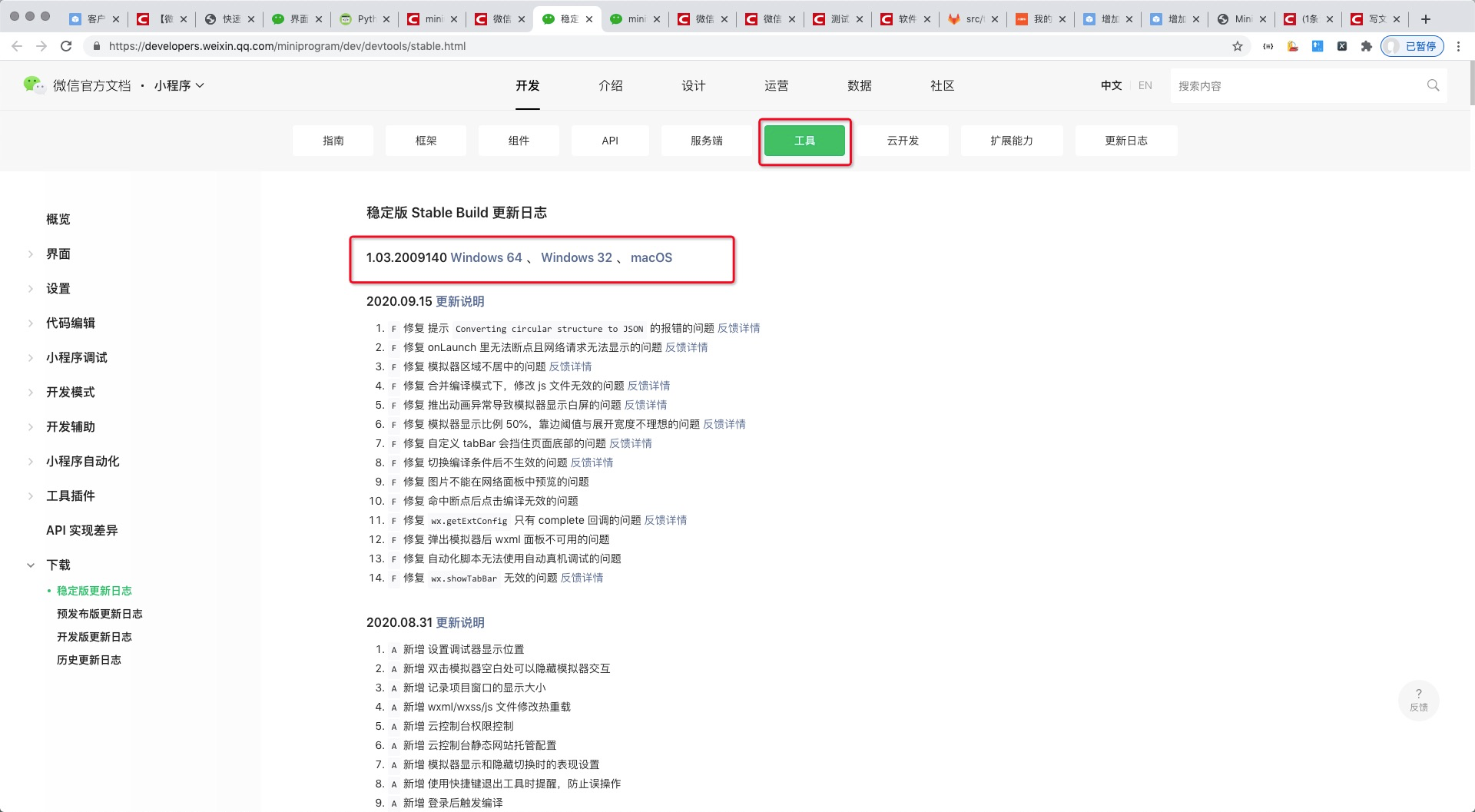The image size is (1475, 812).
Task: Click the 搜索内容 search field
Action: (1298, 85)
